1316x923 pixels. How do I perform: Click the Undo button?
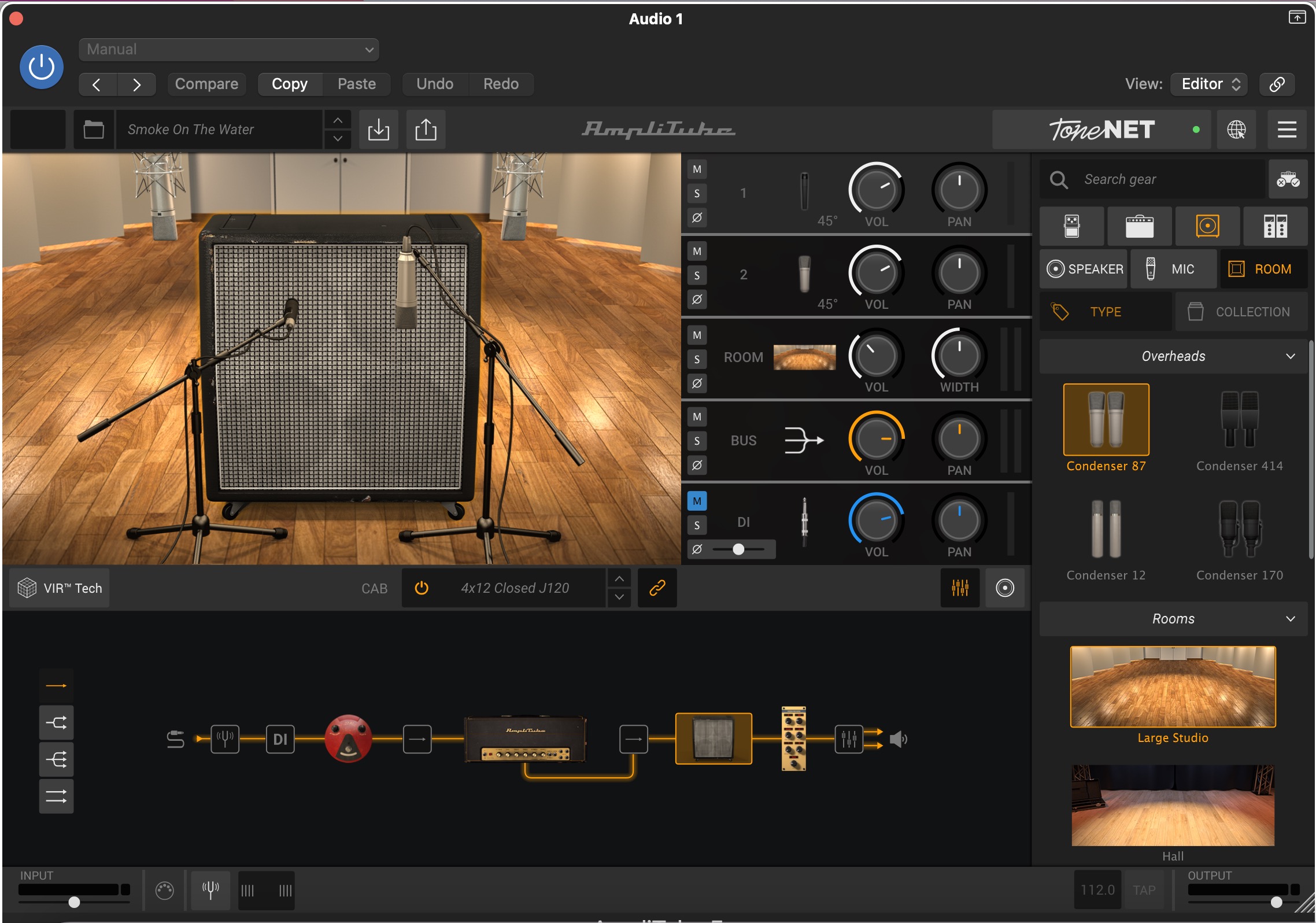pos(434,84)
